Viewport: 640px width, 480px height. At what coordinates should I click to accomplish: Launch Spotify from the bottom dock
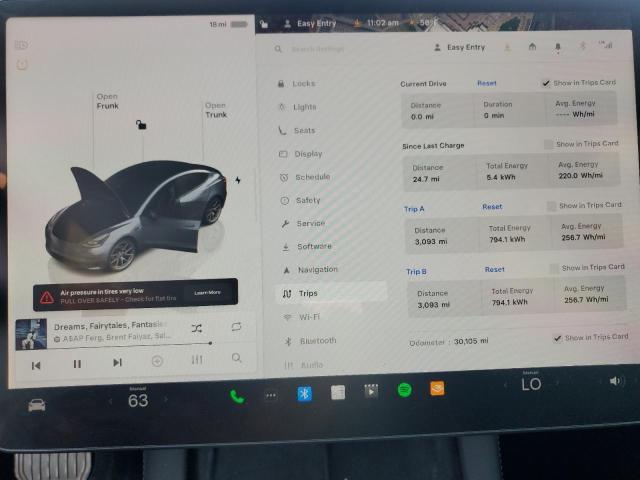(404, 390)
